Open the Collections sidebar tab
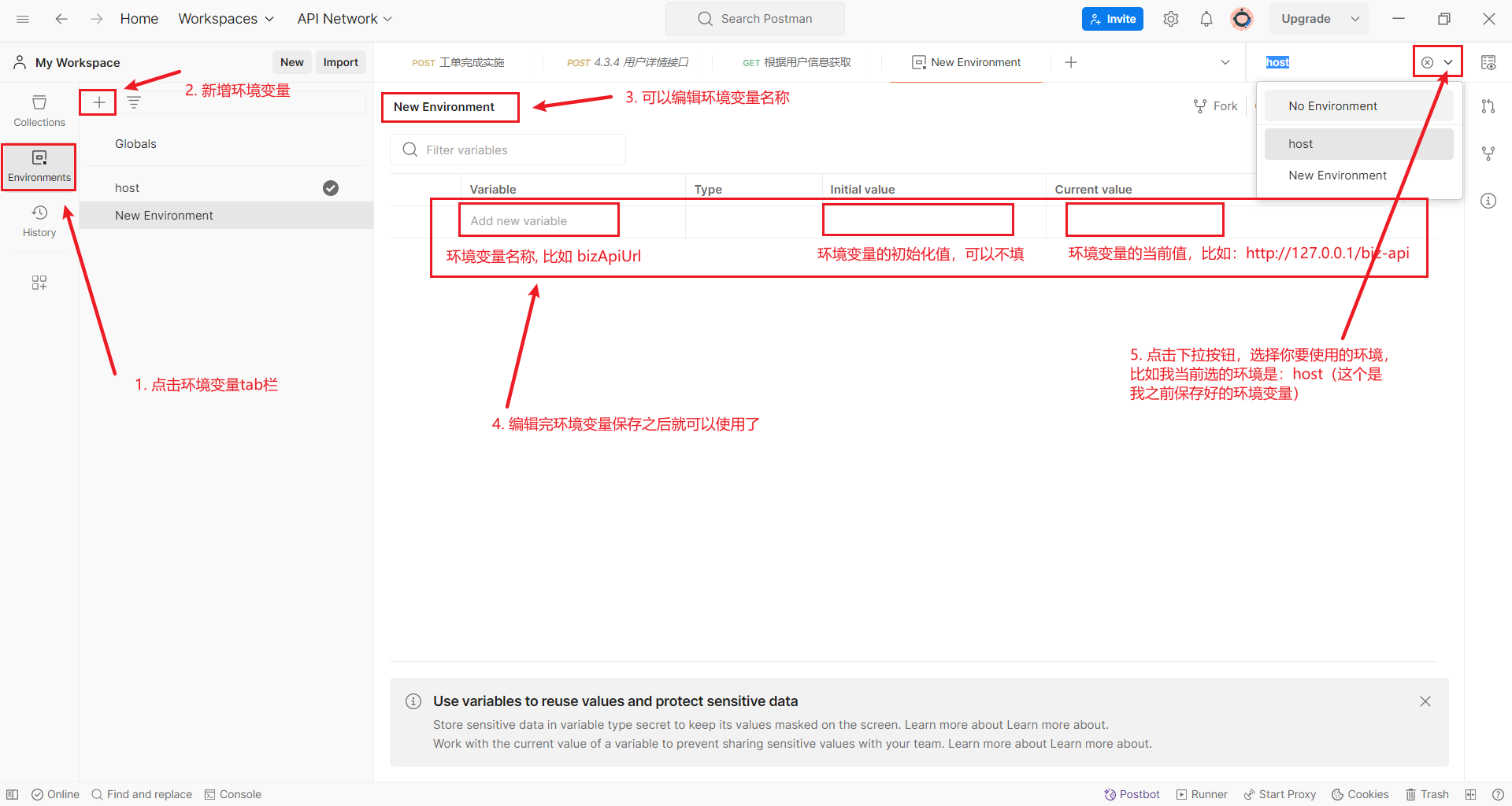 pos(39,111)
